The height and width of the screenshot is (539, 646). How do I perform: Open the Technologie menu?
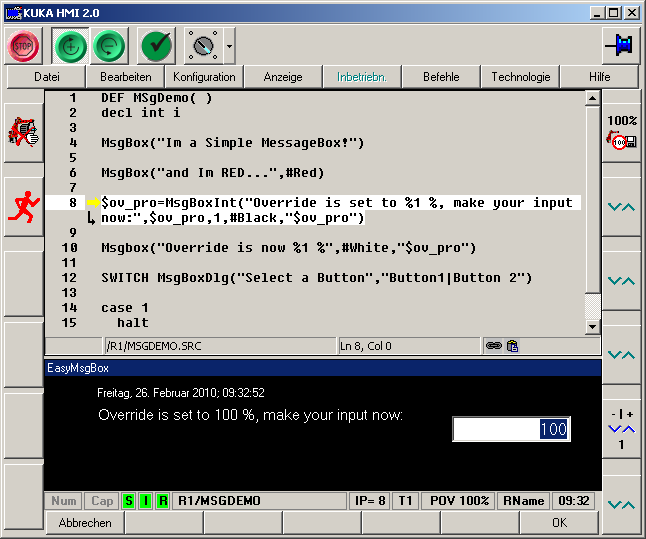[x=520, y=77]
